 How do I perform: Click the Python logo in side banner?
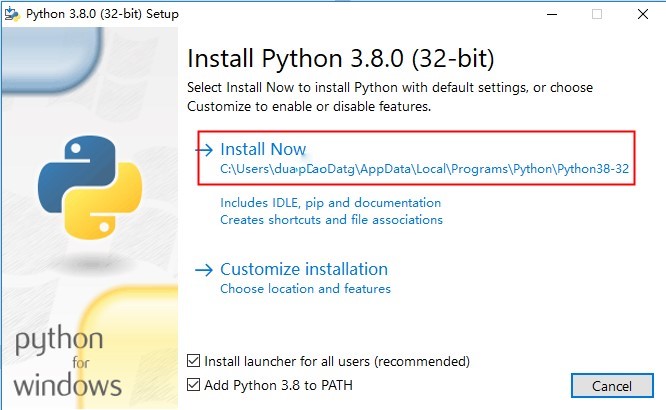pos(90,187)
